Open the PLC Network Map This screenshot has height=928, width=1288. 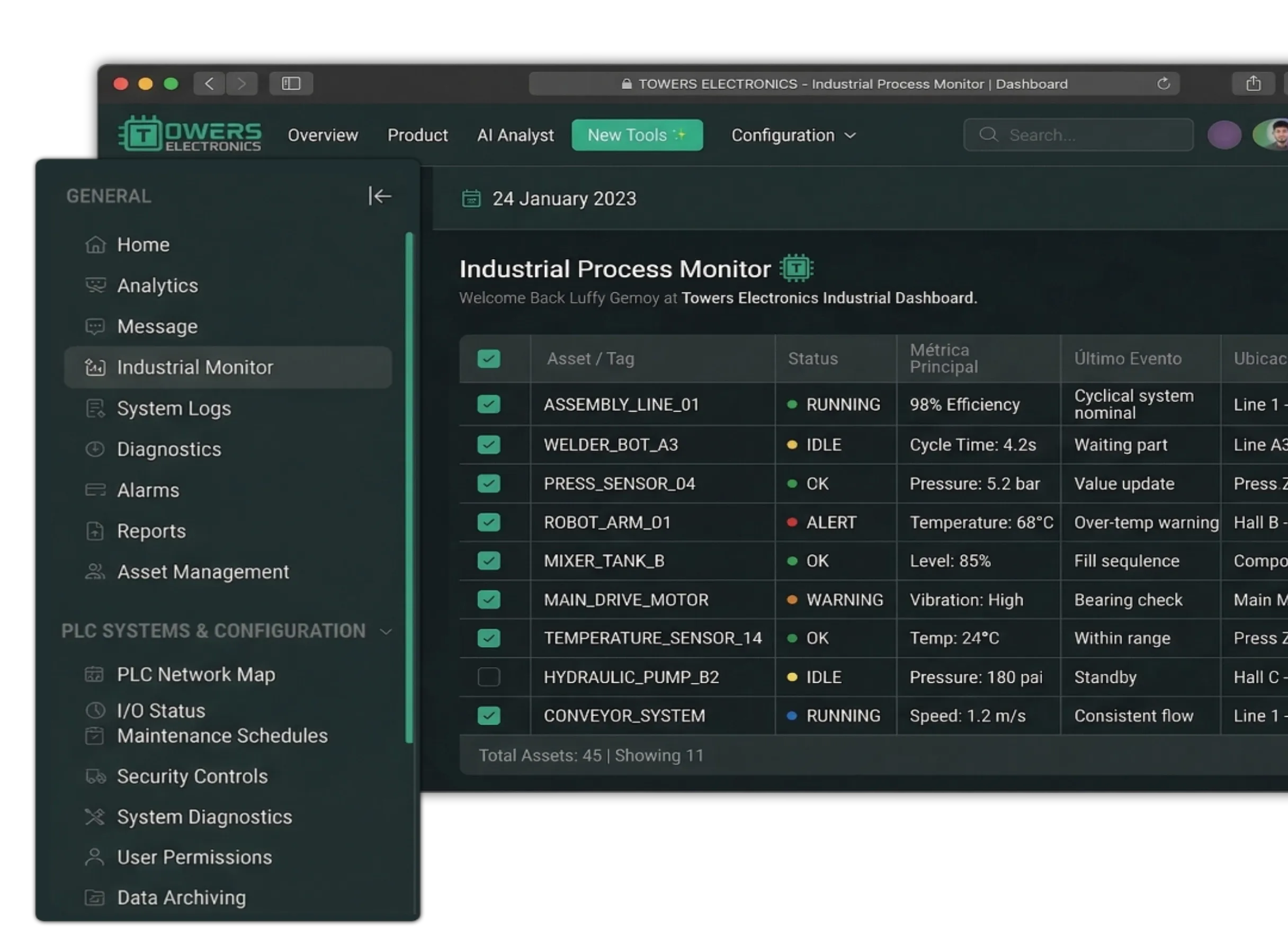(x=195, y=674)
